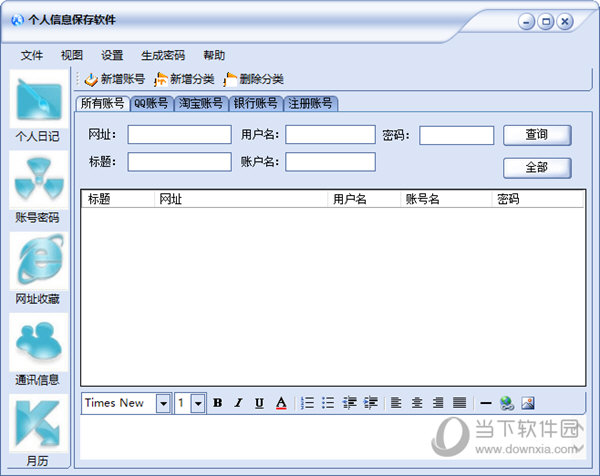The width and height of the screenshot is (600, 476).
Task: Open the 网址收藏 browser sidebar icon
Action: (39, 261)
